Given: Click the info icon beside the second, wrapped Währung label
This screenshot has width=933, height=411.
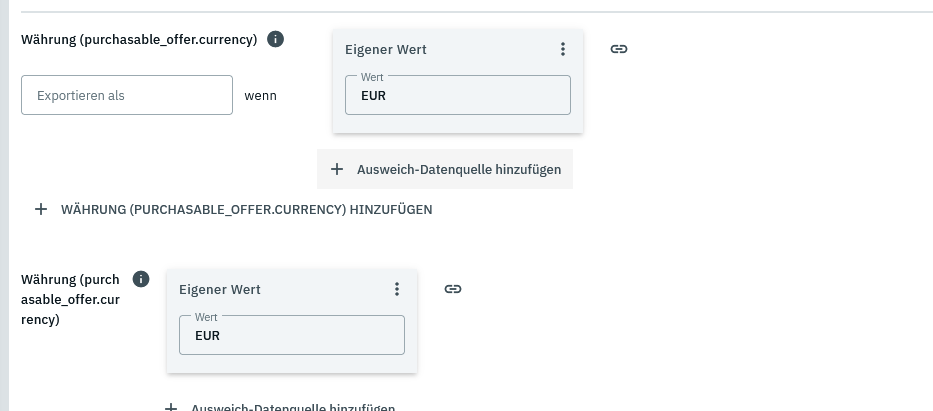Looking at the screenshot, I should [x=141, y=279].
